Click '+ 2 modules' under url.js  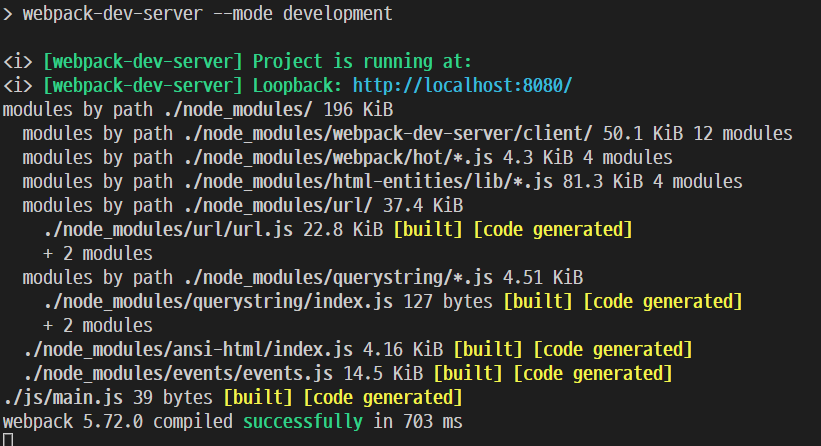98,254
